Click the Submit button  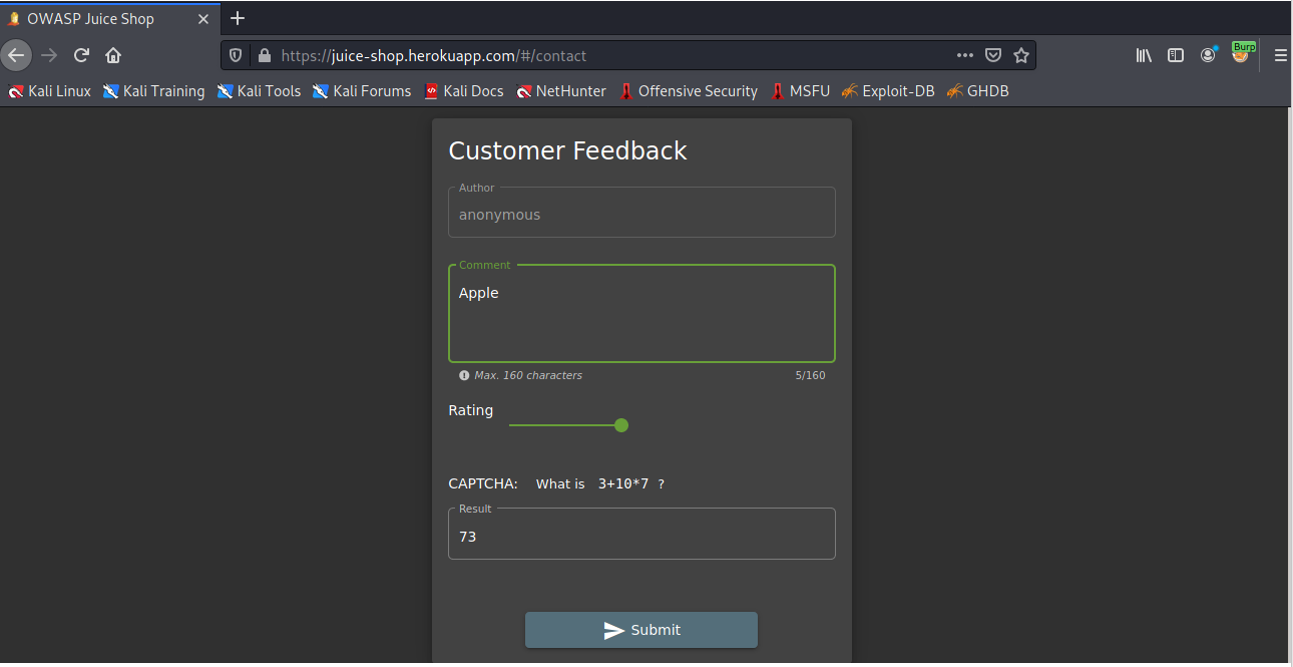[641, 630]
